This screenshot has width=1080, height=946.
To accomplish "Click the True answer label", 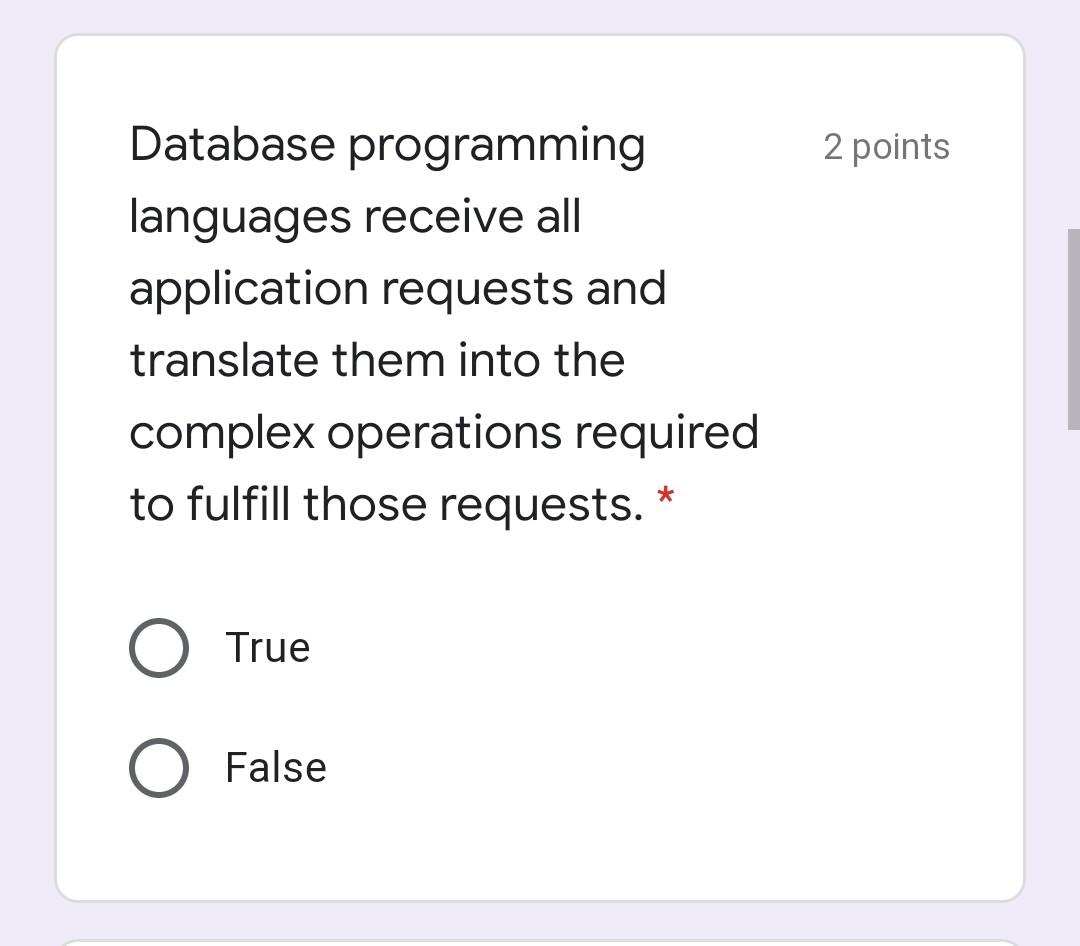I will [267, 647].
